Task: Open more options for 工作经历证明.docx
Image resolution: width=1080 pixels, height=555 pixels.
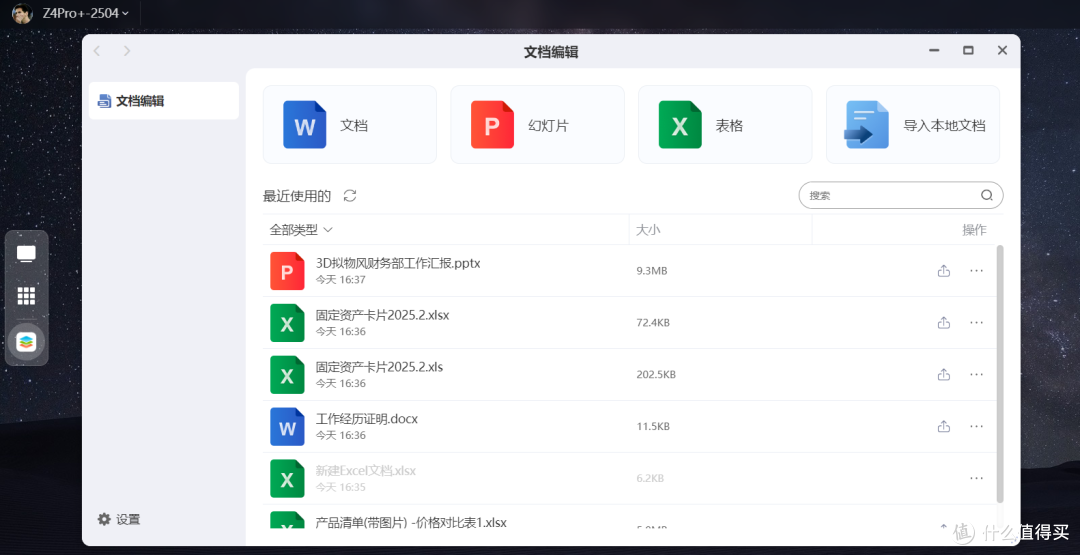Action: point(976,426)
